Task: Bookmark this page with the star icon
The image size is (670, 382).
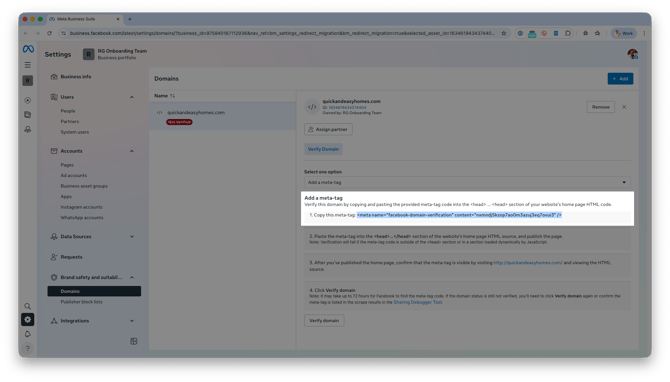Action: 504,33
